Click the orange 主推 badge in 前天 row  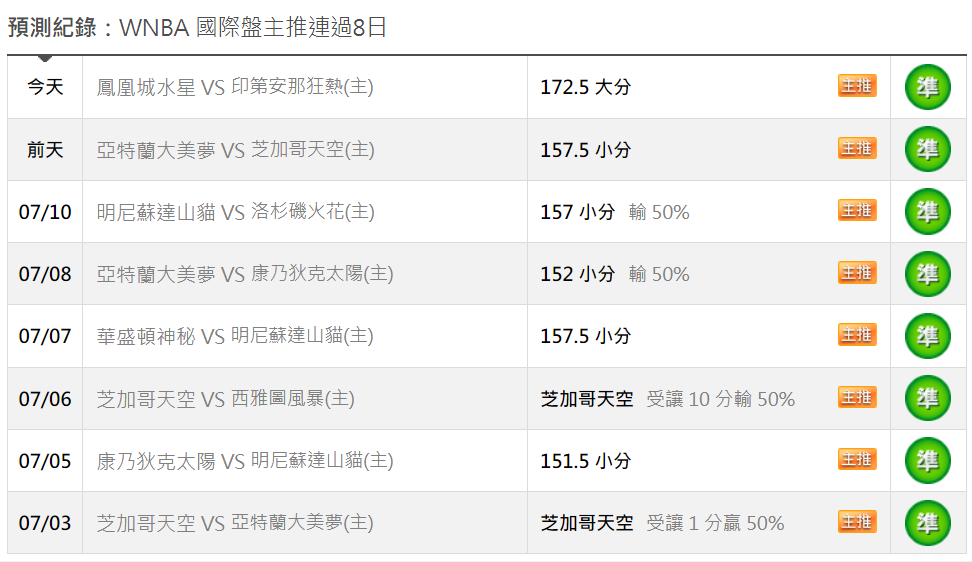(857, 149)
